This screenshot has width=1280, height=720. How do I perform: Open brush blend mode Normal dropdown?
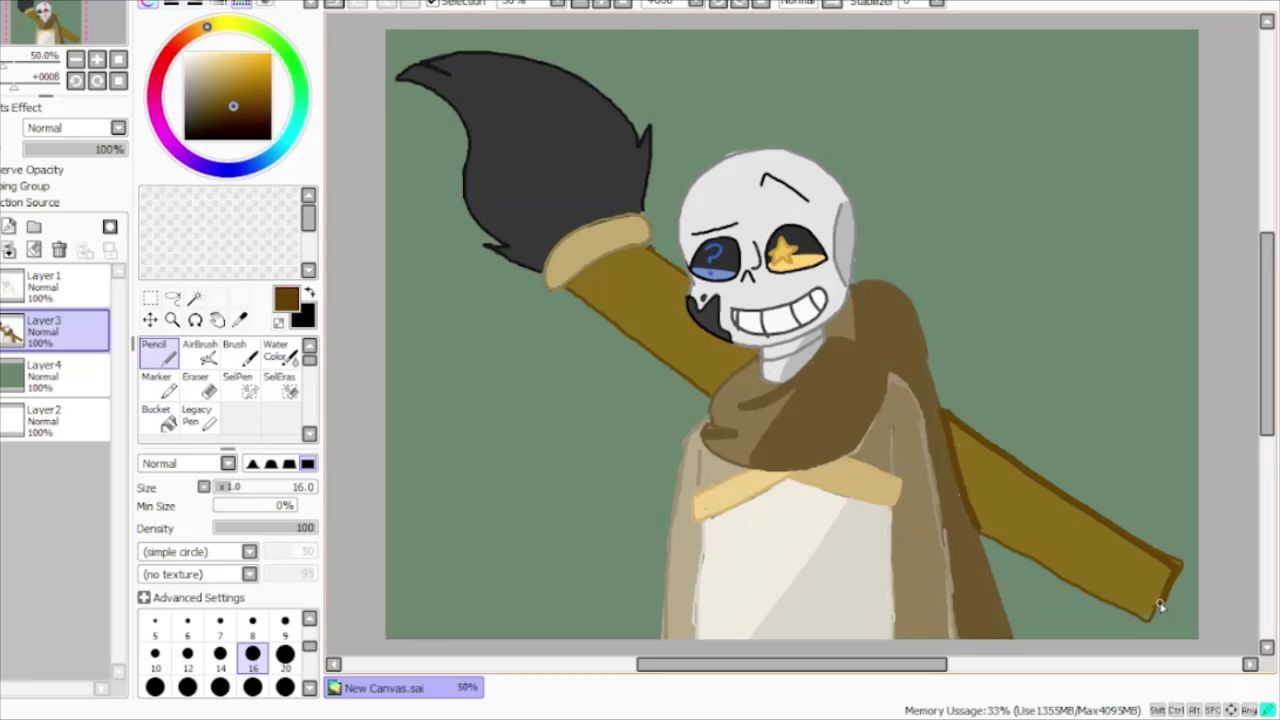pyautogui.click(x=187, y=464)
